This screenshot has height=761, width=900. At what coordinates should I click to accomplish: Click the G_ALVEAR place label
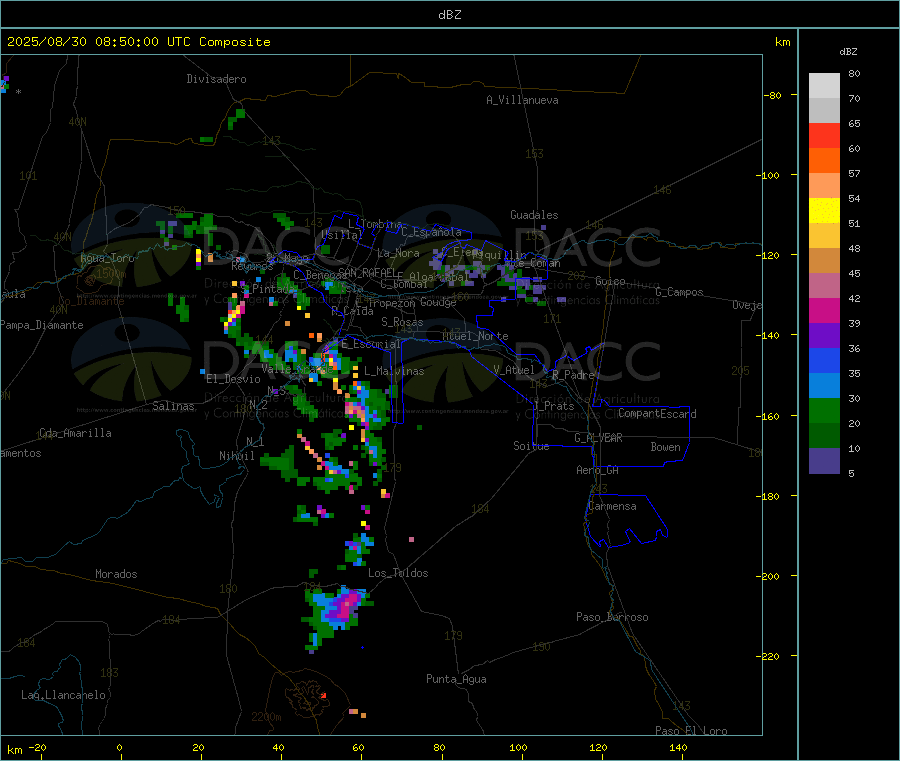(599, 438)
